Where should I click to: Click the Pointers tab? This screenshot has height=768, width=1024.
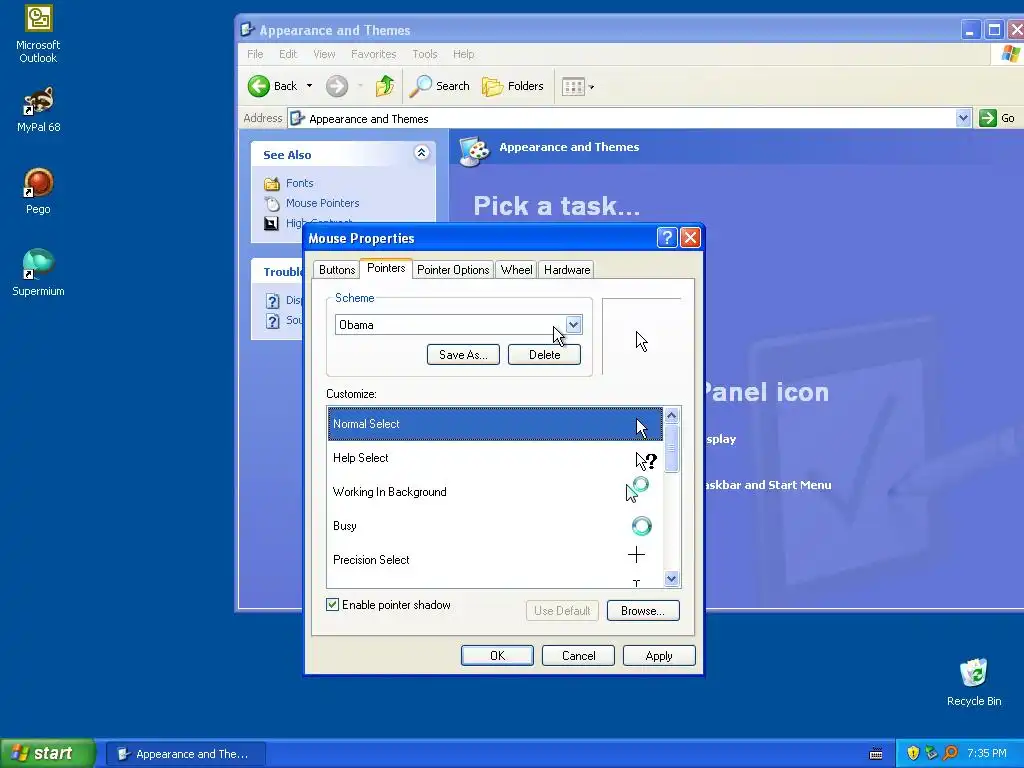(x=386, y=268)
